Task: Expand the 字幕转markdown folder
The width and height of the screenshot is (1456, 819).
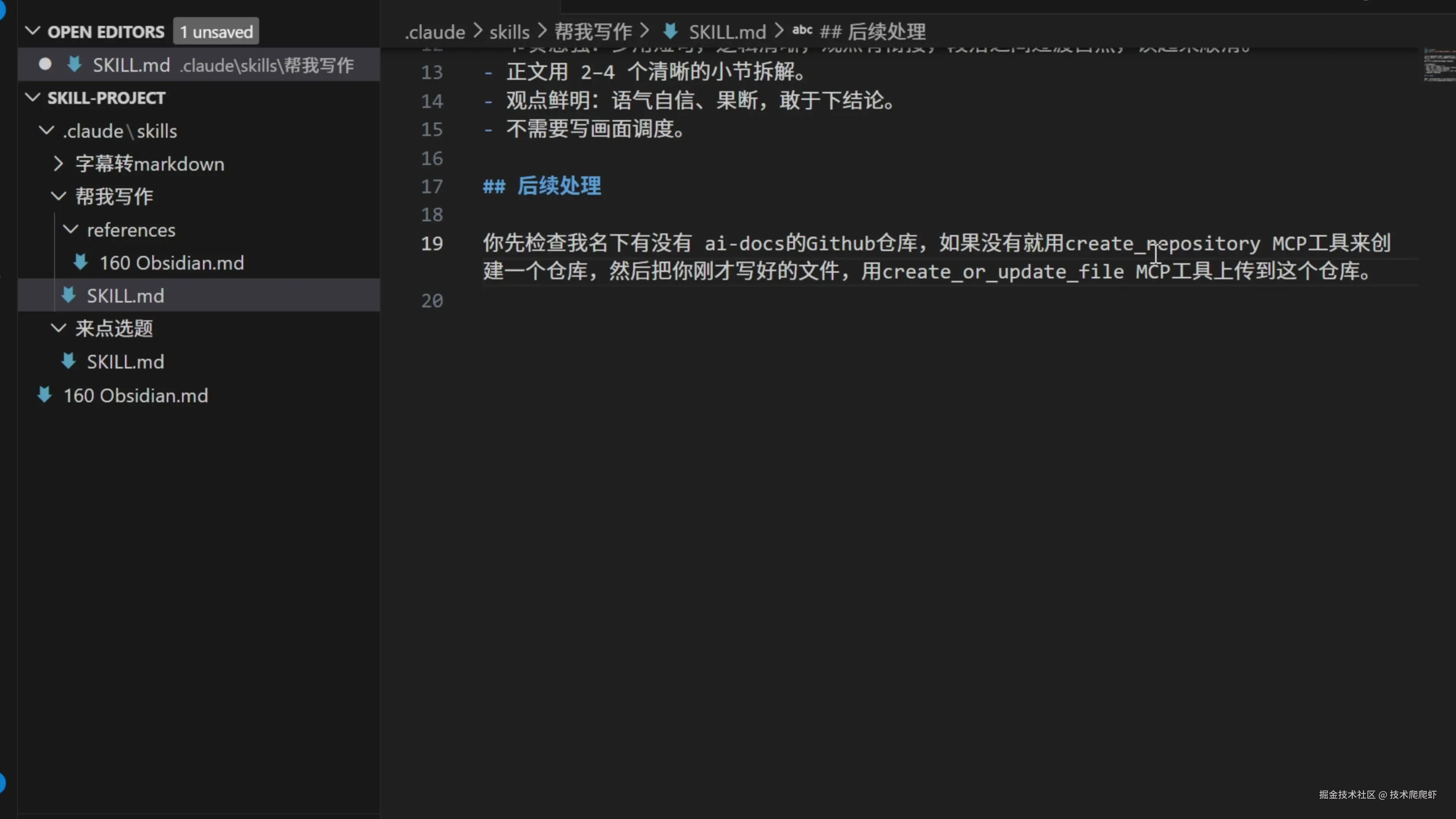Action: pos(58,164)
